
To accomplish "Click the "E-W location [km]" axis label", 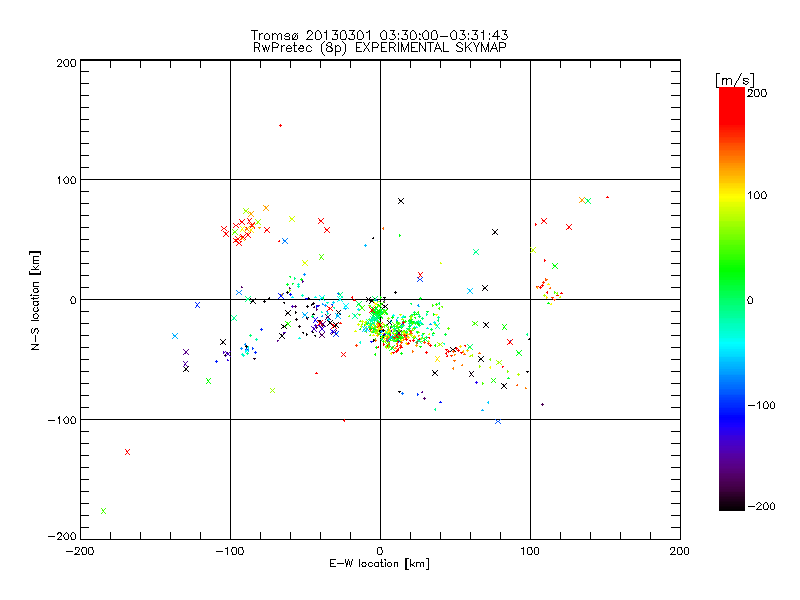I will point(379,563).
